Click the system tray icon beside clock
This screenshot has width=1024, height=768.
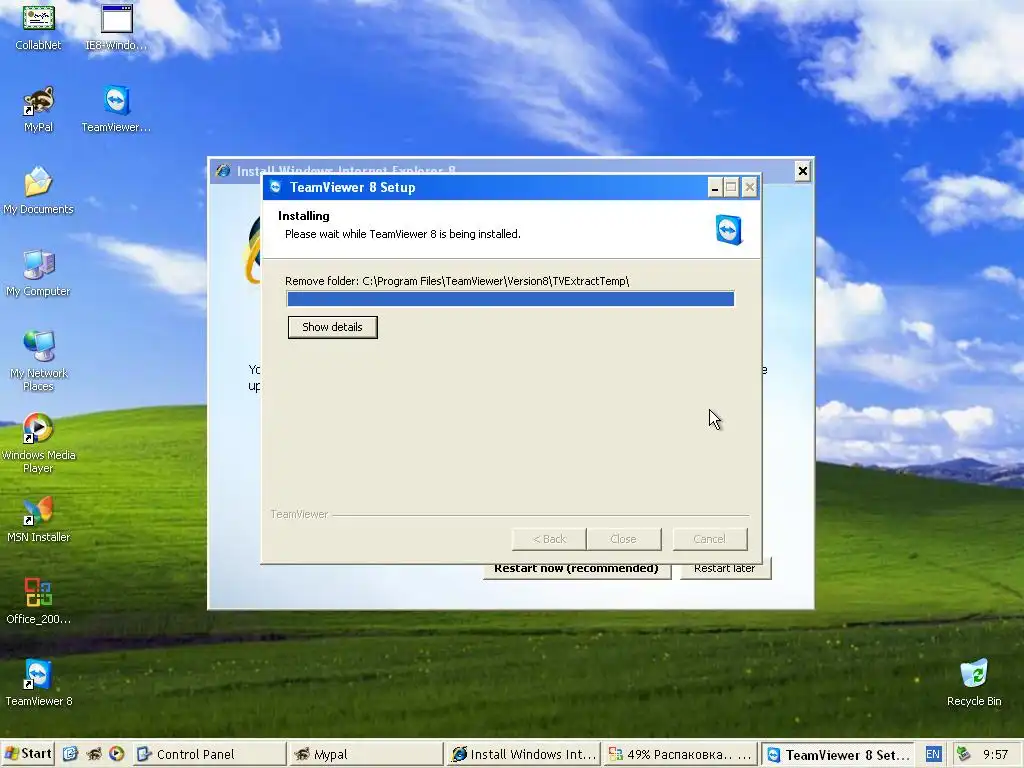(963, 754)
